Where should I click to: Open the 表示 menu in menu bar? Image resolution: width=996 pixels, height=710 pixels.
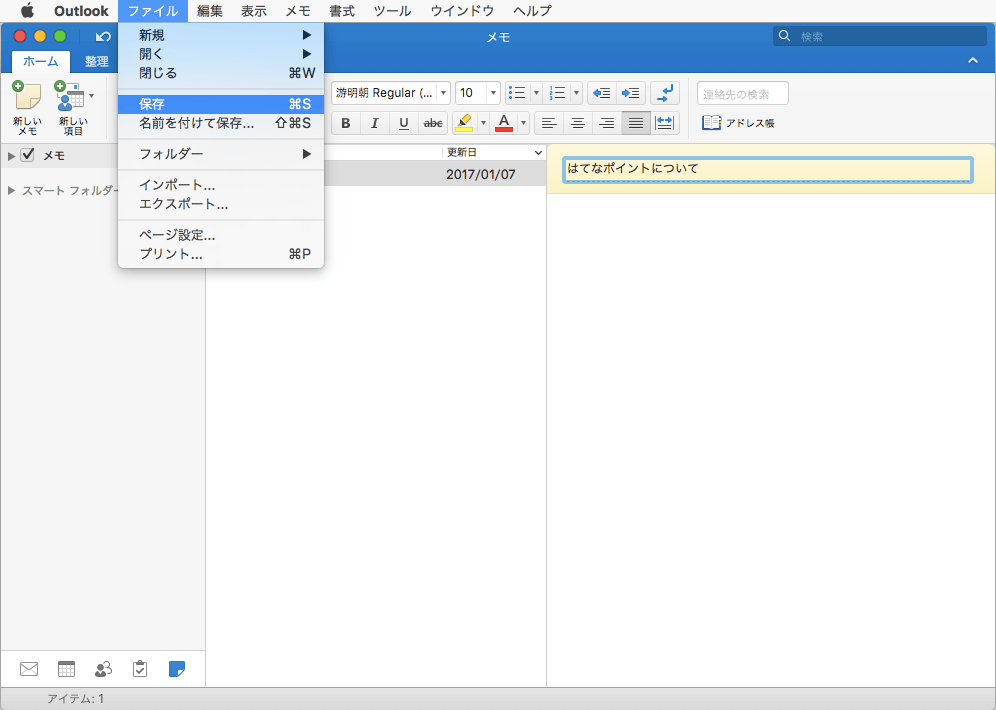[253, 11]
